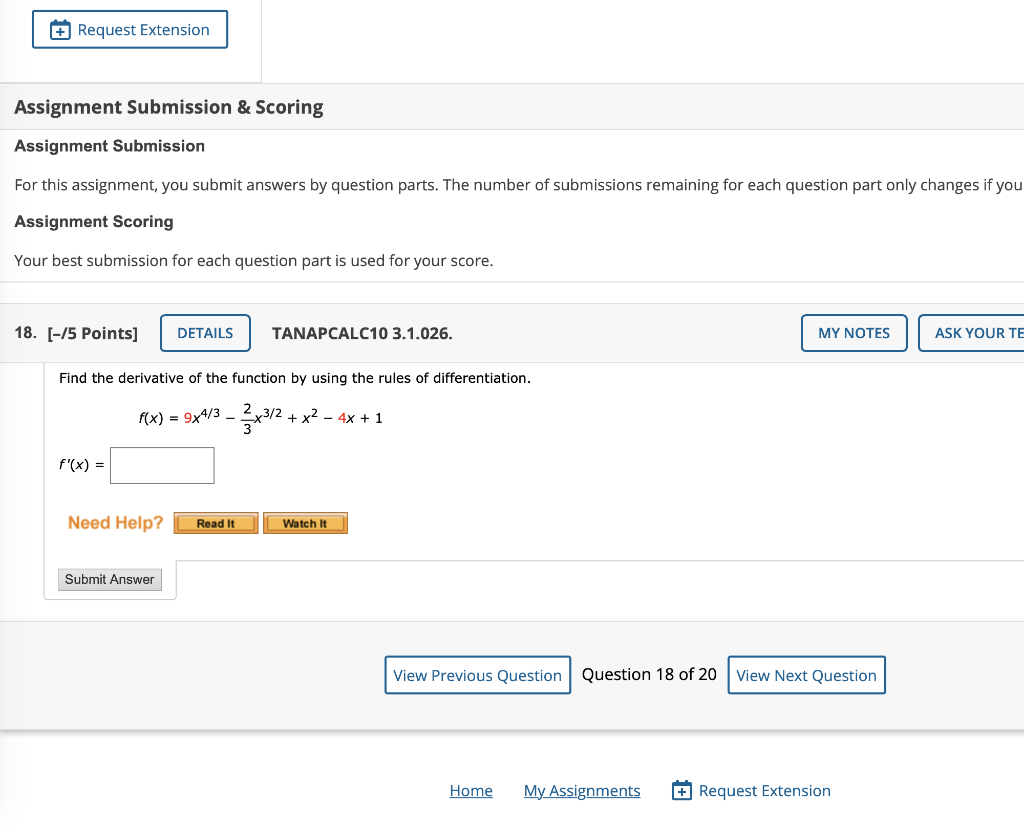Go to the Home page
1024x828 pixels.
coord(471,790)
